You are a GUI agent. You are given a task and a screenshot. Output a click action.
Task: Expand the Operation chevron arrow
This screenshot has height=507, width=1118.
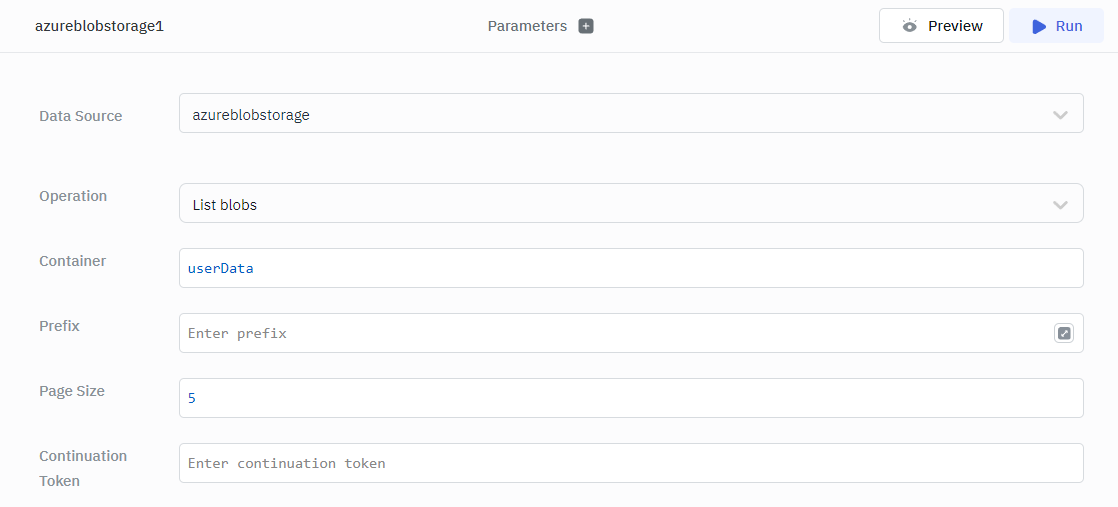coord(1060,205)
